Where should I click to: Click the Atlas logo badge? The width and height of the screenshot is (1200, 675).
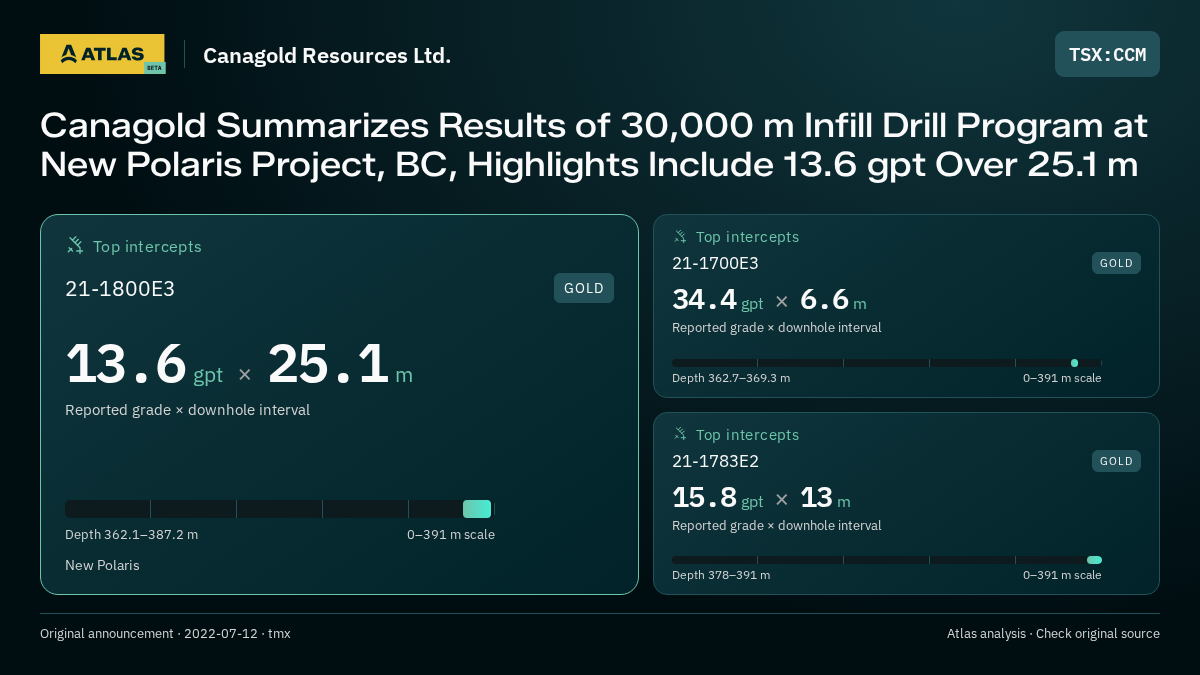pos(102,54)
